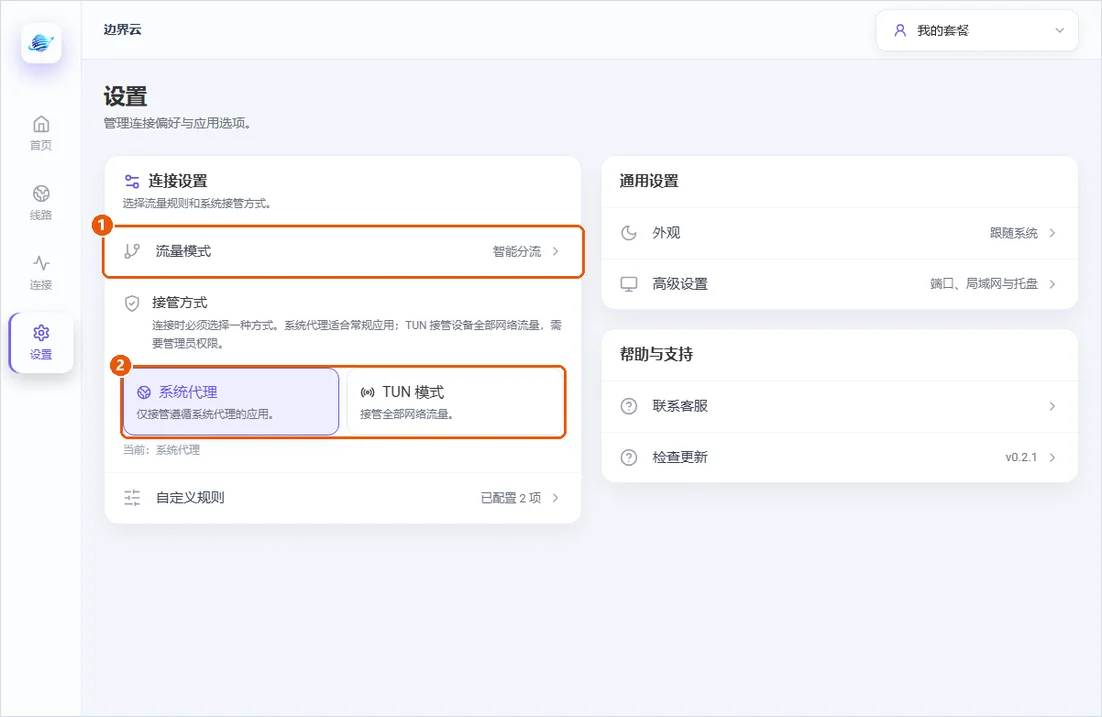Click 选择流量规则和系统接管方式 description text

[x=197, y=204]
